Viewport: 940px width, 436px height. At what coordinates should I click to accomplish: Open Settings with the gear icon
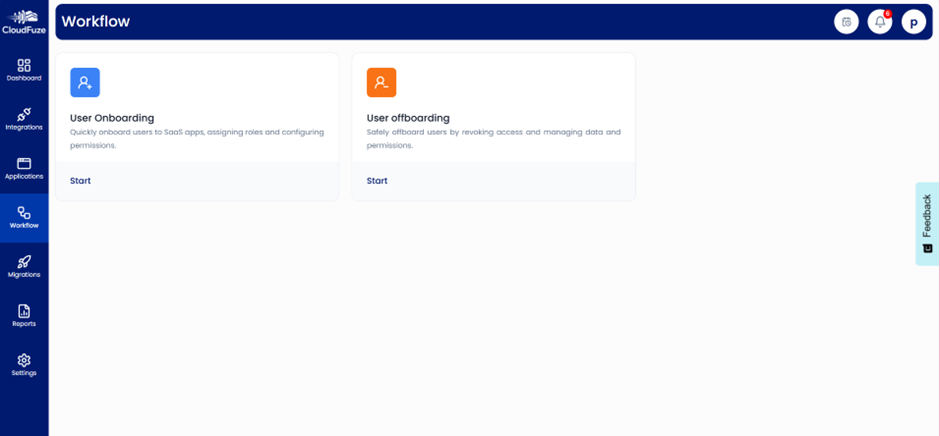click(x=24, y=364)
